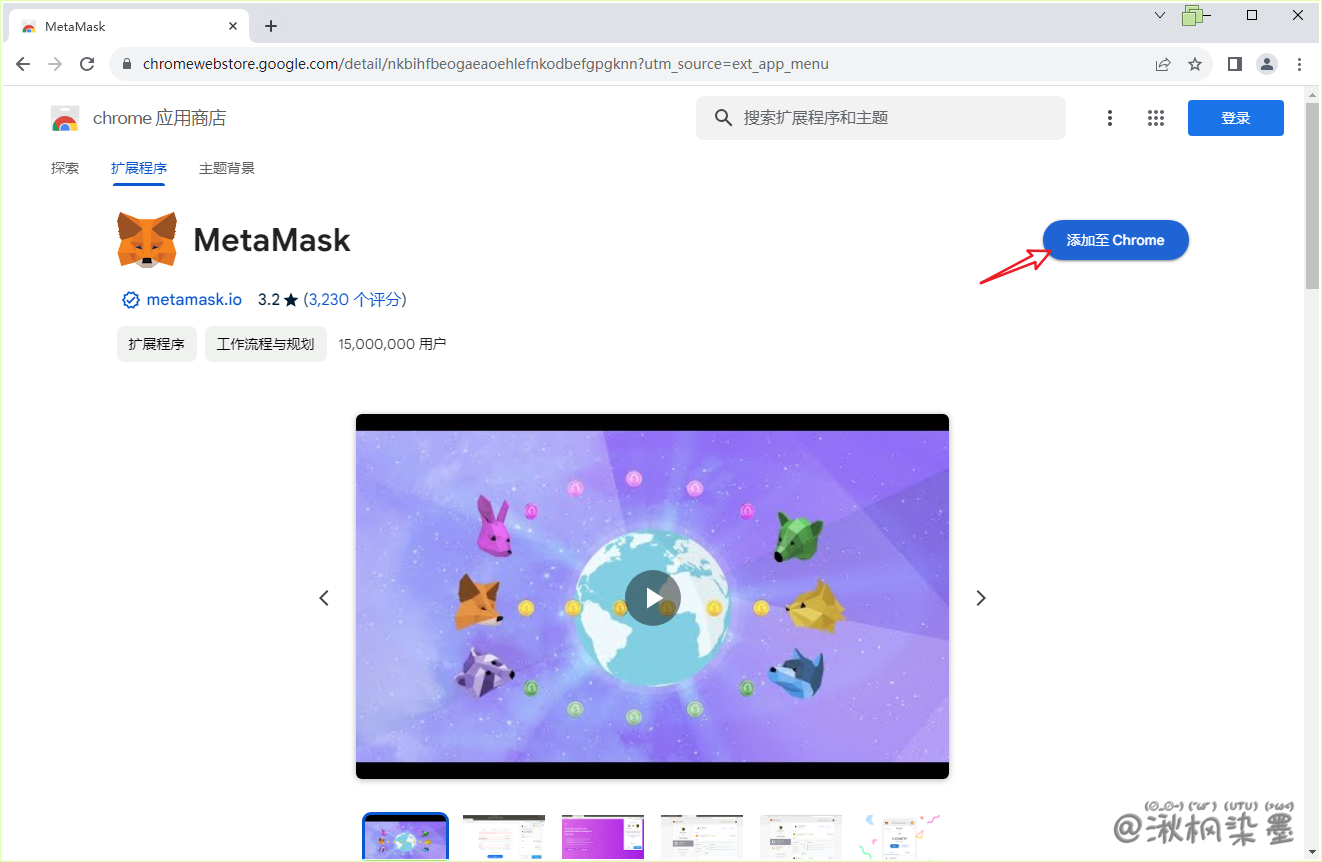
Task: Open the Google apps grid icon
Action: point(1156,118)
